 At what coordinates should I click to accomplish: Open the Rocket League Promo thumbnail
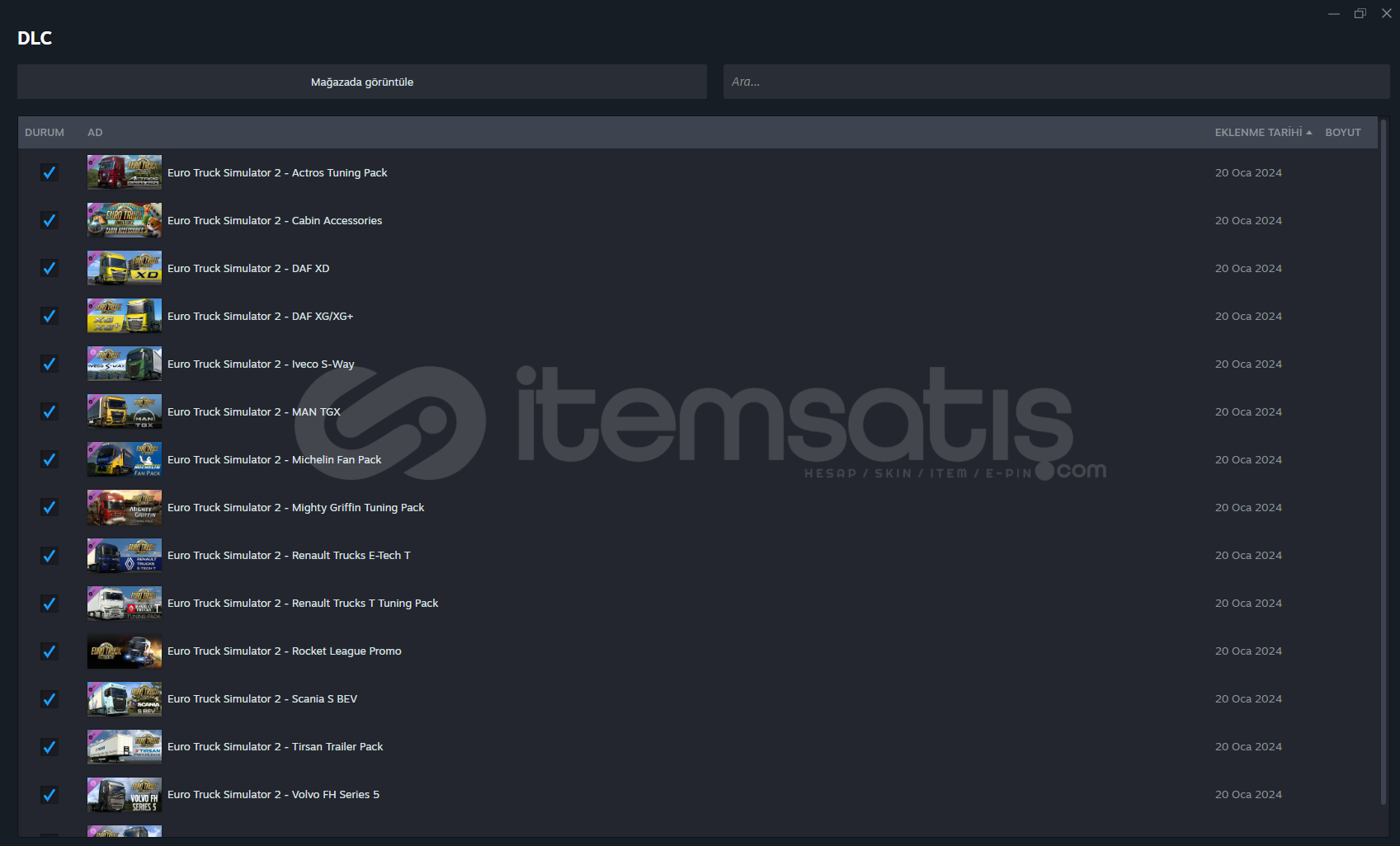point(125,651)
